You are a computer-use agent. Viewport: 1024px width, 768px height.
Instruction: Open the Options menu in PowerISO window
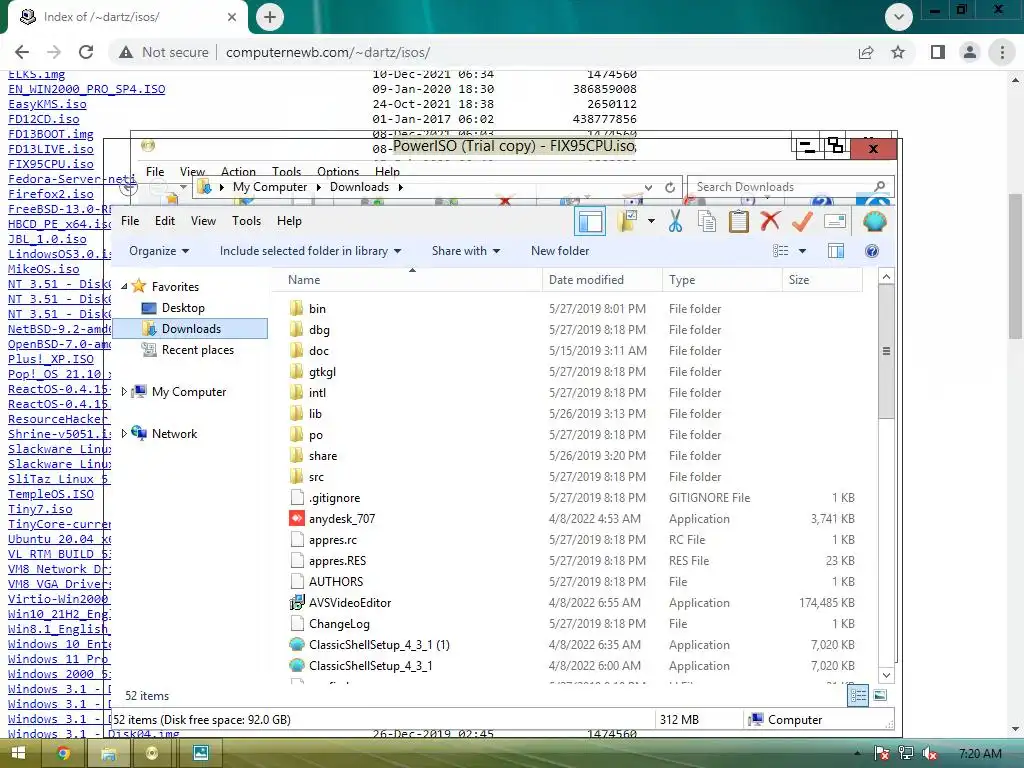(338, 171)
